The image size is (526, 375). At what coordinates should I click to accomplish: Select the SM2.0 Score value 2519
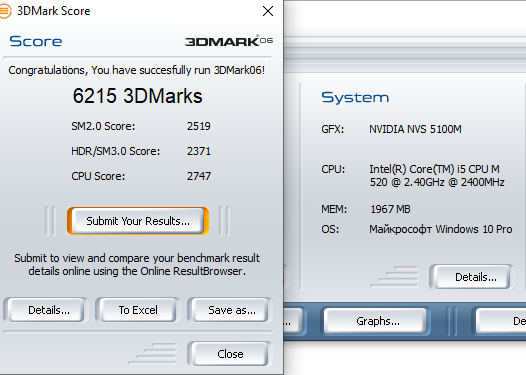[x=199, y=126]
